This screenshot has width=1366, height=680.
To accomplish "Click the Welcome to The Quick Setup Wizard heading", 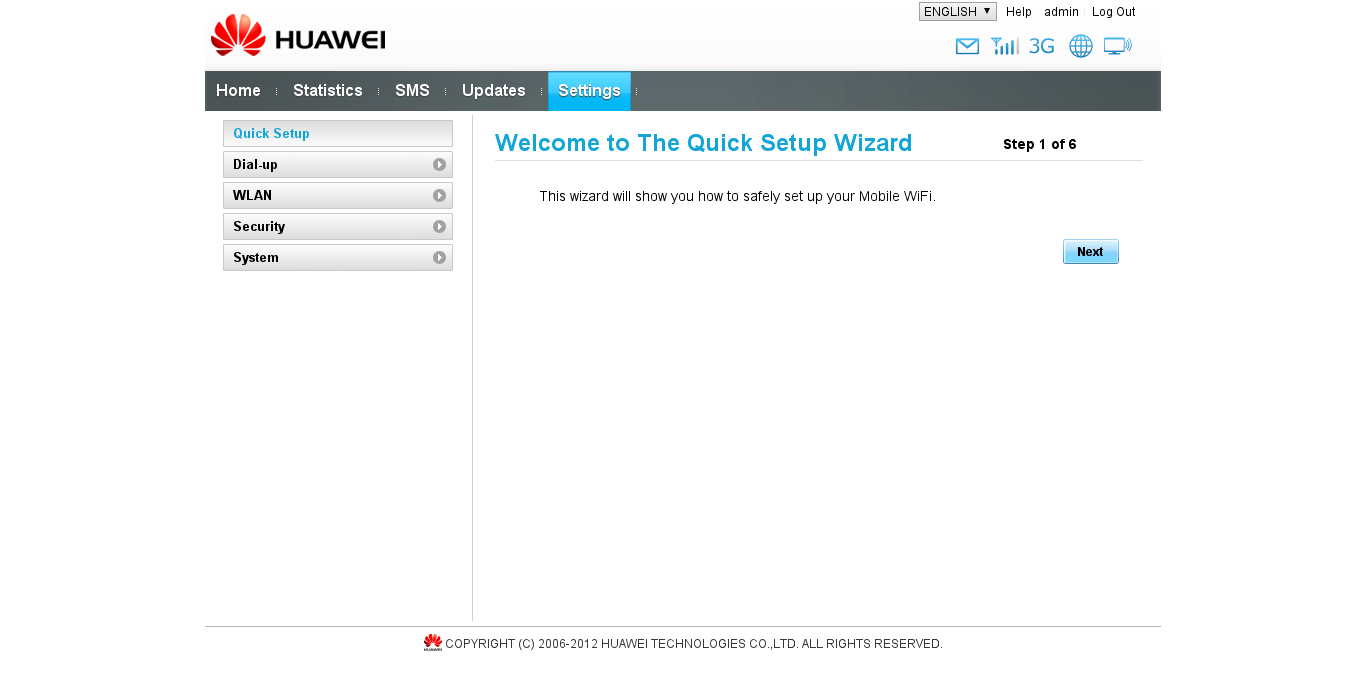I will tap(704, 143).
